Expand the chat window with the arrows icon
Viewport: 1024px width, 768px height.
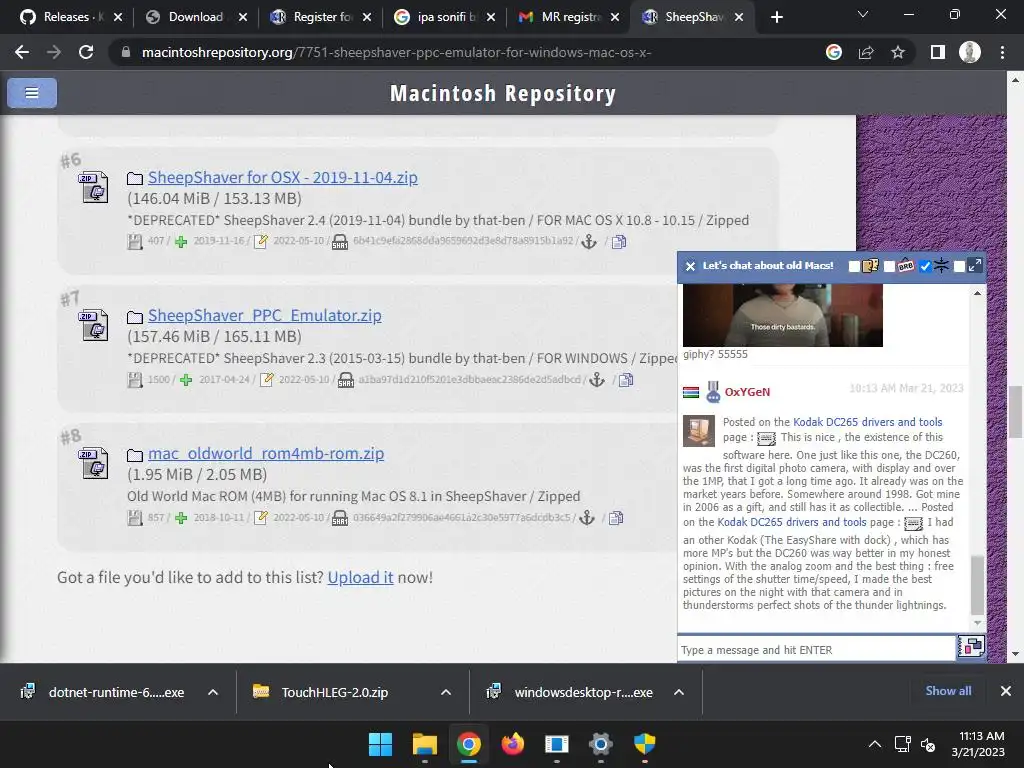point(974,265)
